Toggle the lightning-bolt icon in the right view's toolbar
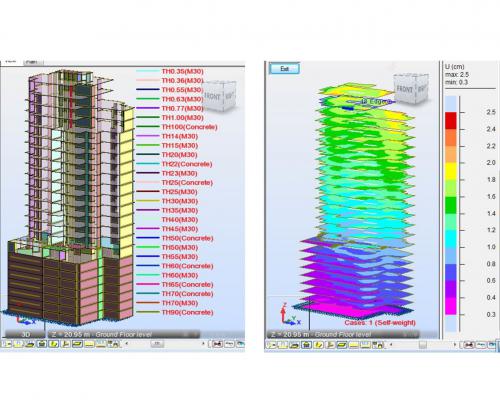This screenshot has height=400, width=500. (319, 345)
